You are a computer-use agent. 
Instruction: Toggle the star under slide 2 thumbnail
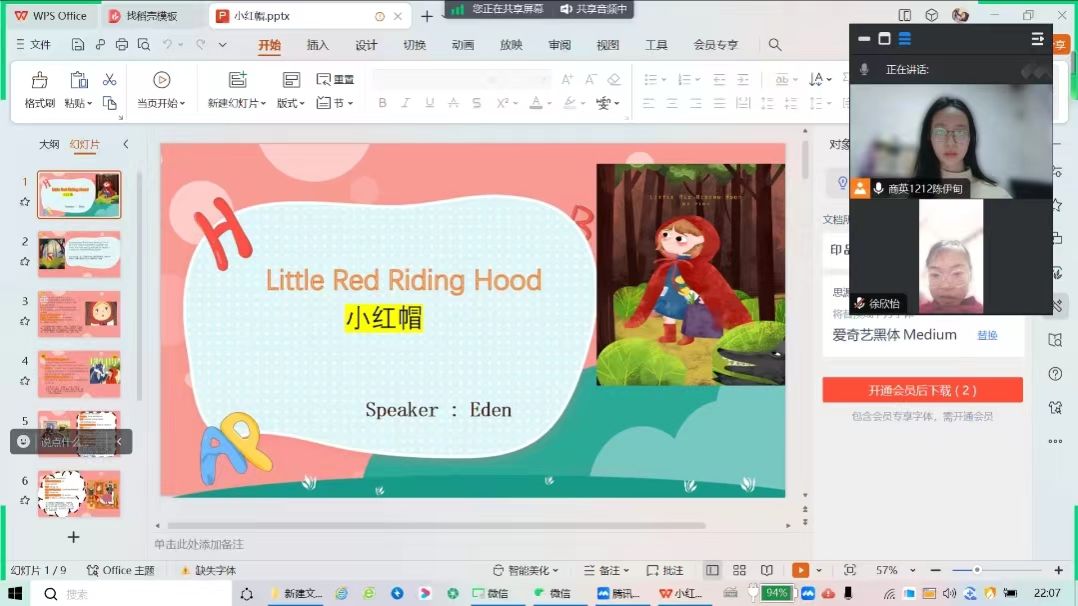click(x=25, y=261)
